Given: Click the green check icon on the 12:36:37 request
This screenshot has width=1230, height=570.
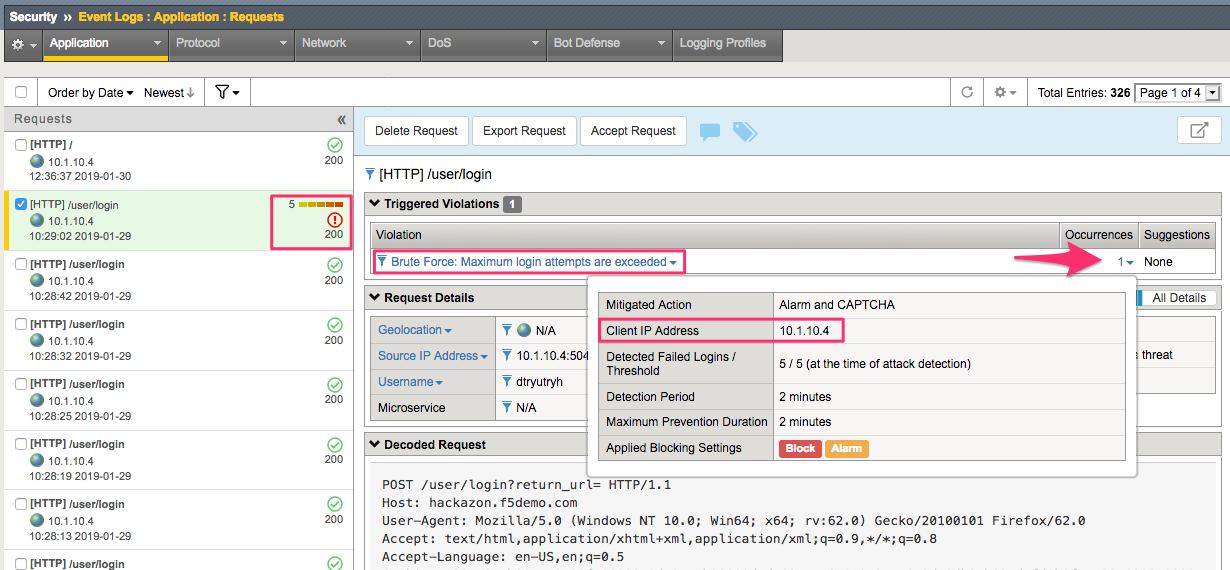Looking at the screenshot, I should click(x=334, y=145).
